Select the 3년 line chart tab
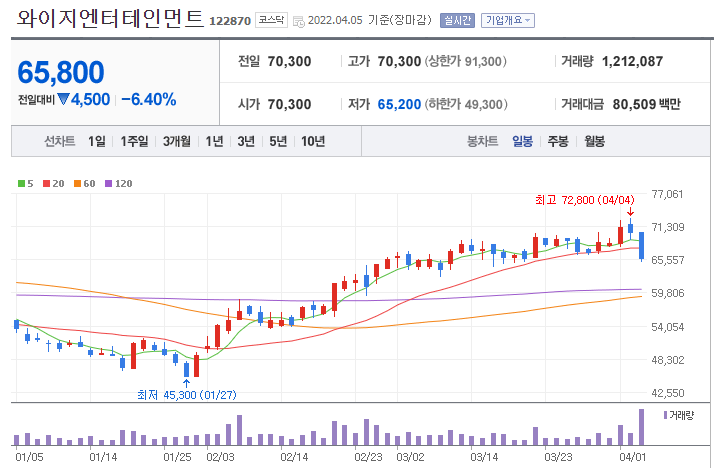The width and height of the screenshot is (714, 468). tap(246, 141)
